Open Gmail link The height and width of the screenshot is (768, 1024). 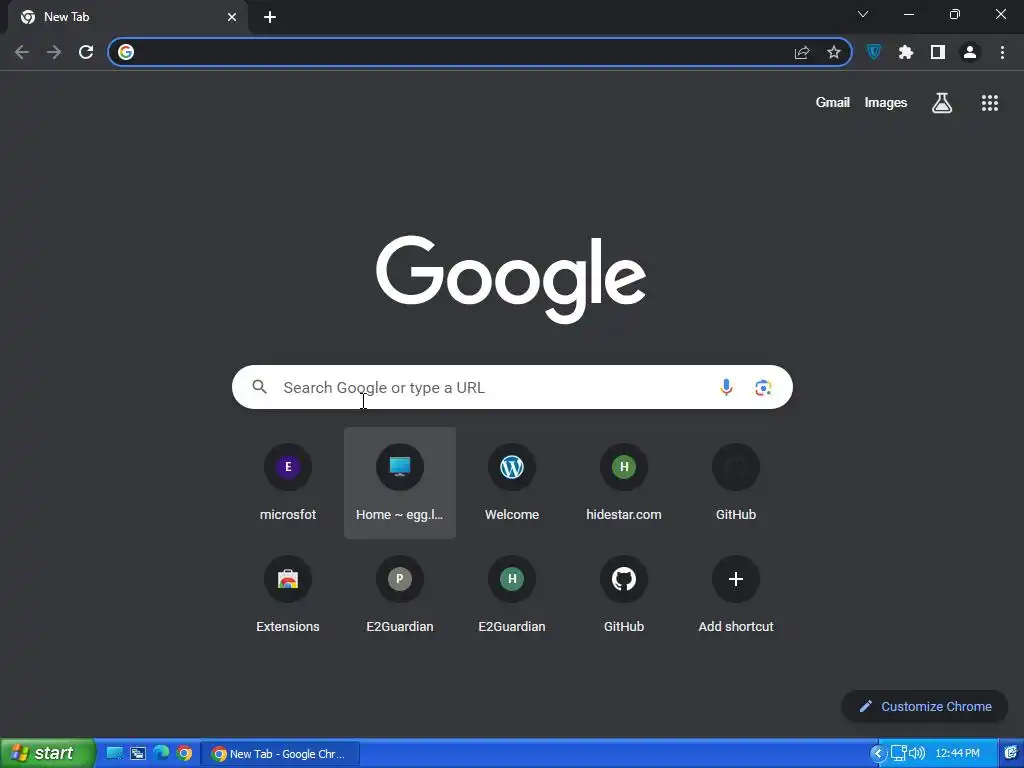(833, 103)
